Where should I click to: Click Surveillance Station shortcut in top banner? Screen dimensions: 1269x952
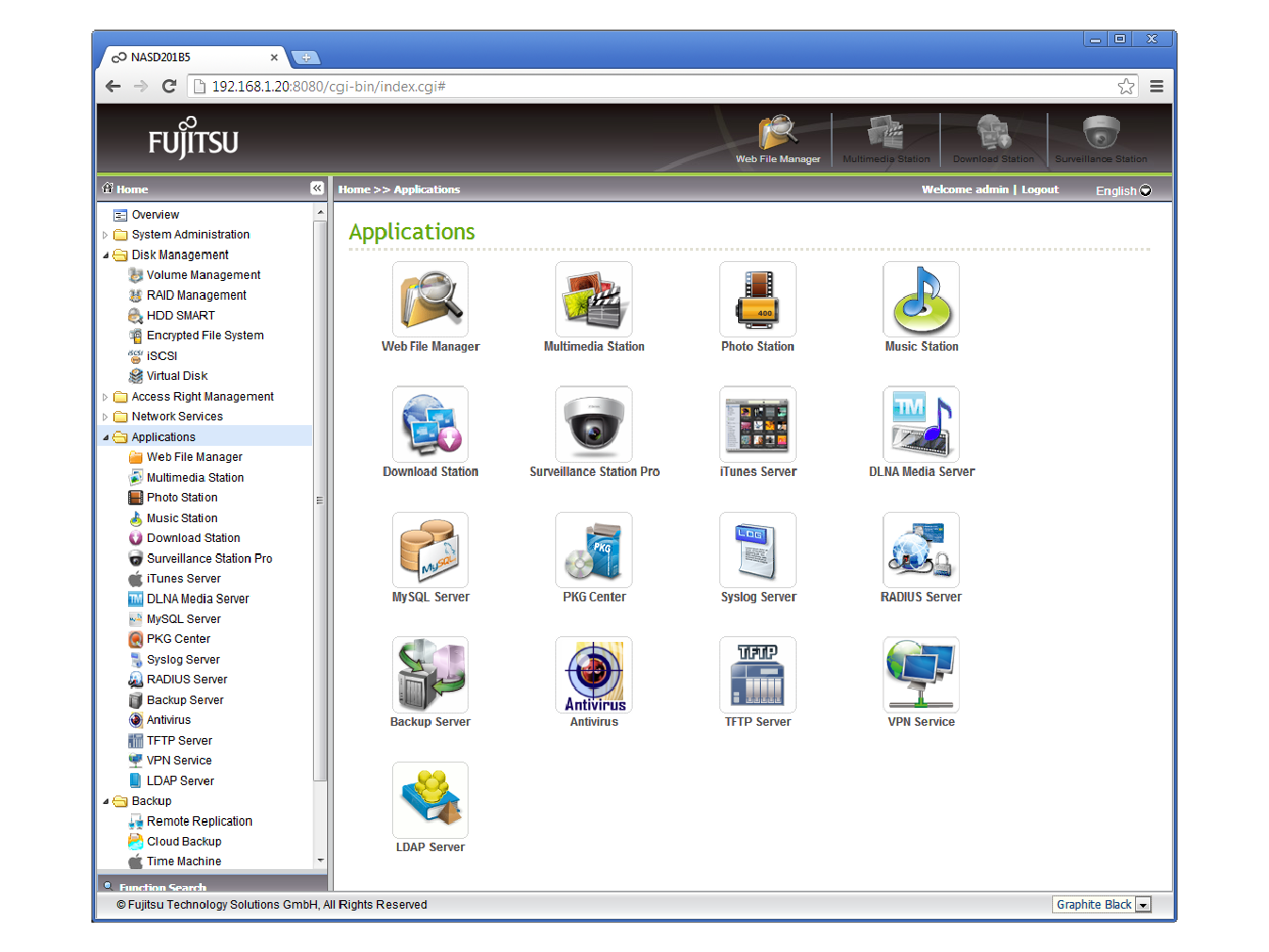pyautogui.click(x=1101, y=140)
